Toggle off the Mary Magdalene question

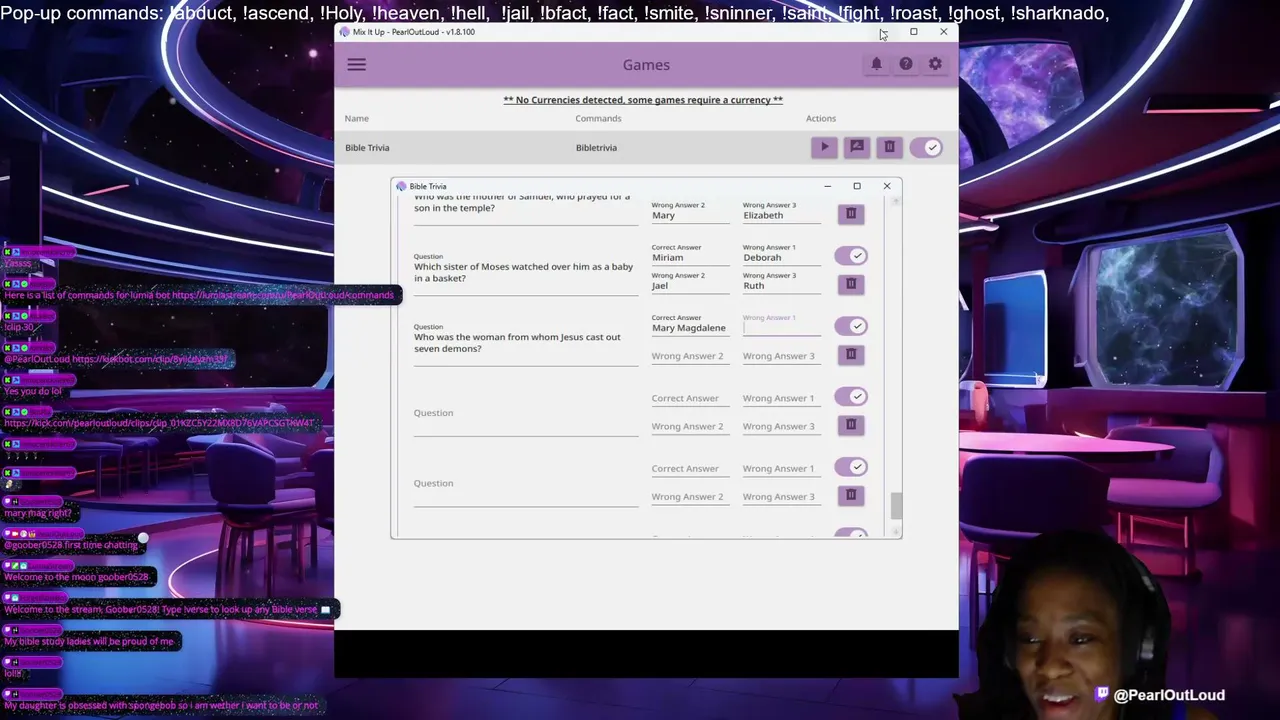(851, 326)
